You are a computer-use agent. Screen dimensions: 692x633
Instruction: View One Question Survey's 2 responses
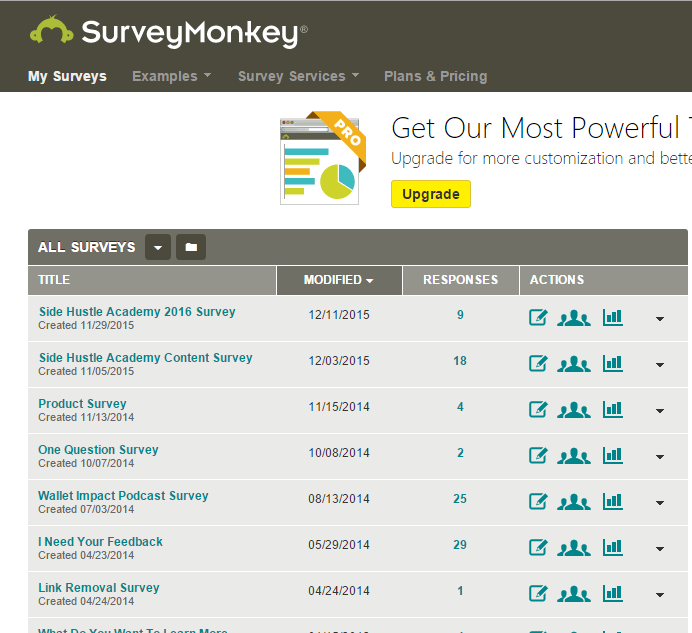(x=460, y=453)
